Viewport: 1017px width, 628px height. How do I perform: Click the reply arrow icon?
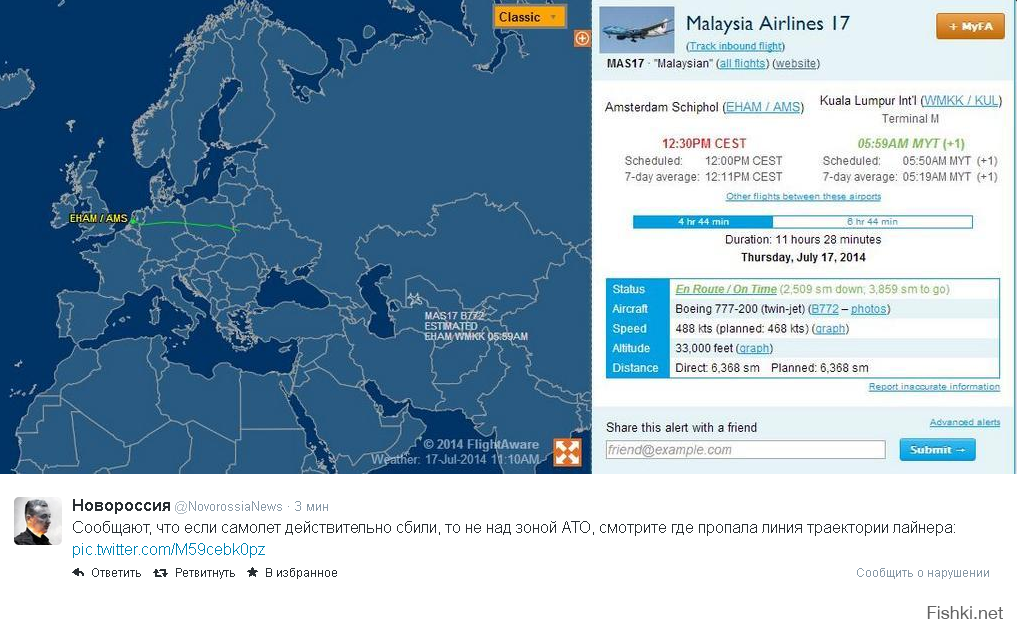point(78,572)
